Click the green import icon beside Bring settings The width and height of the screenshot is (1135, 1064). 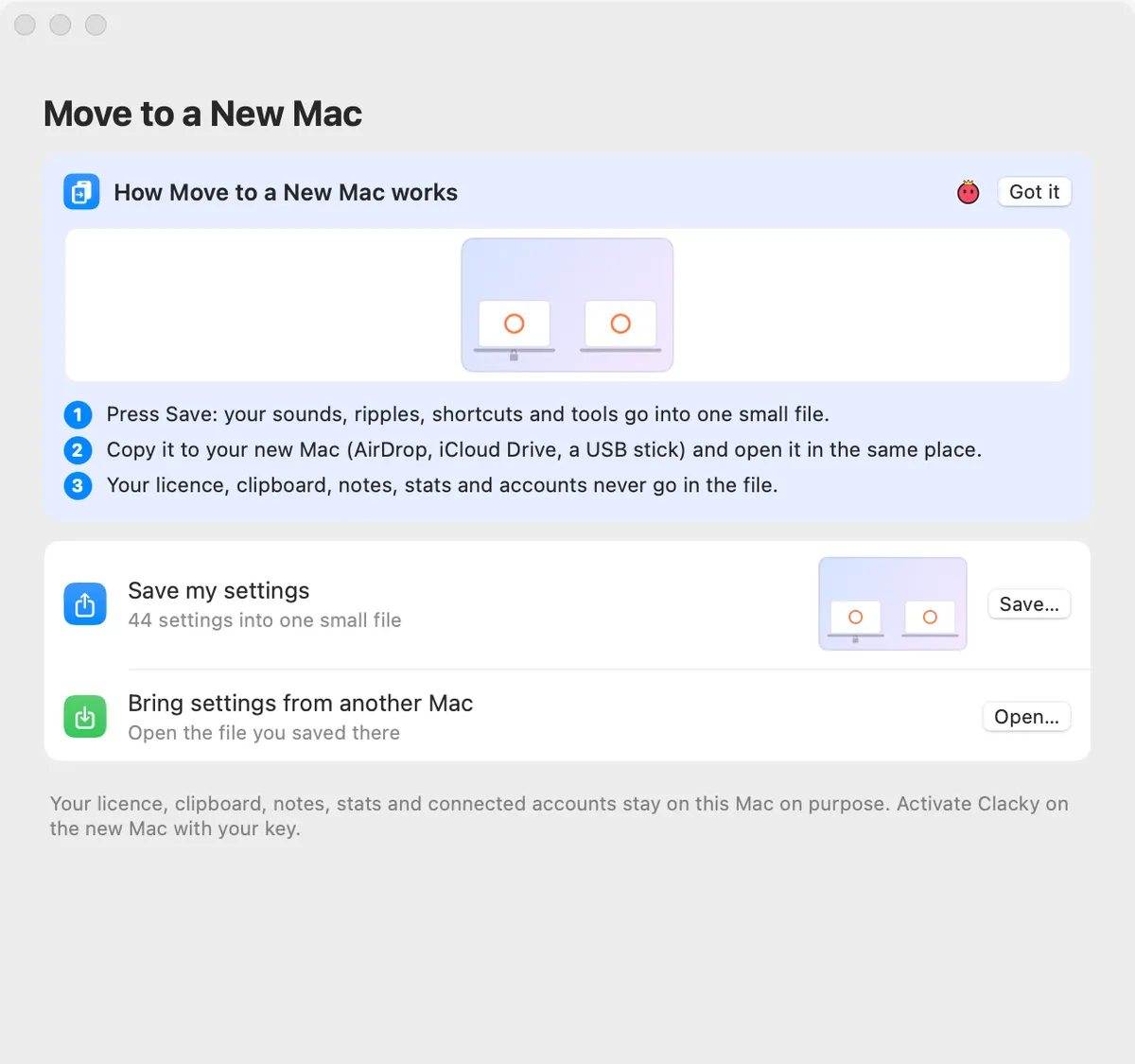click(85, 717)
